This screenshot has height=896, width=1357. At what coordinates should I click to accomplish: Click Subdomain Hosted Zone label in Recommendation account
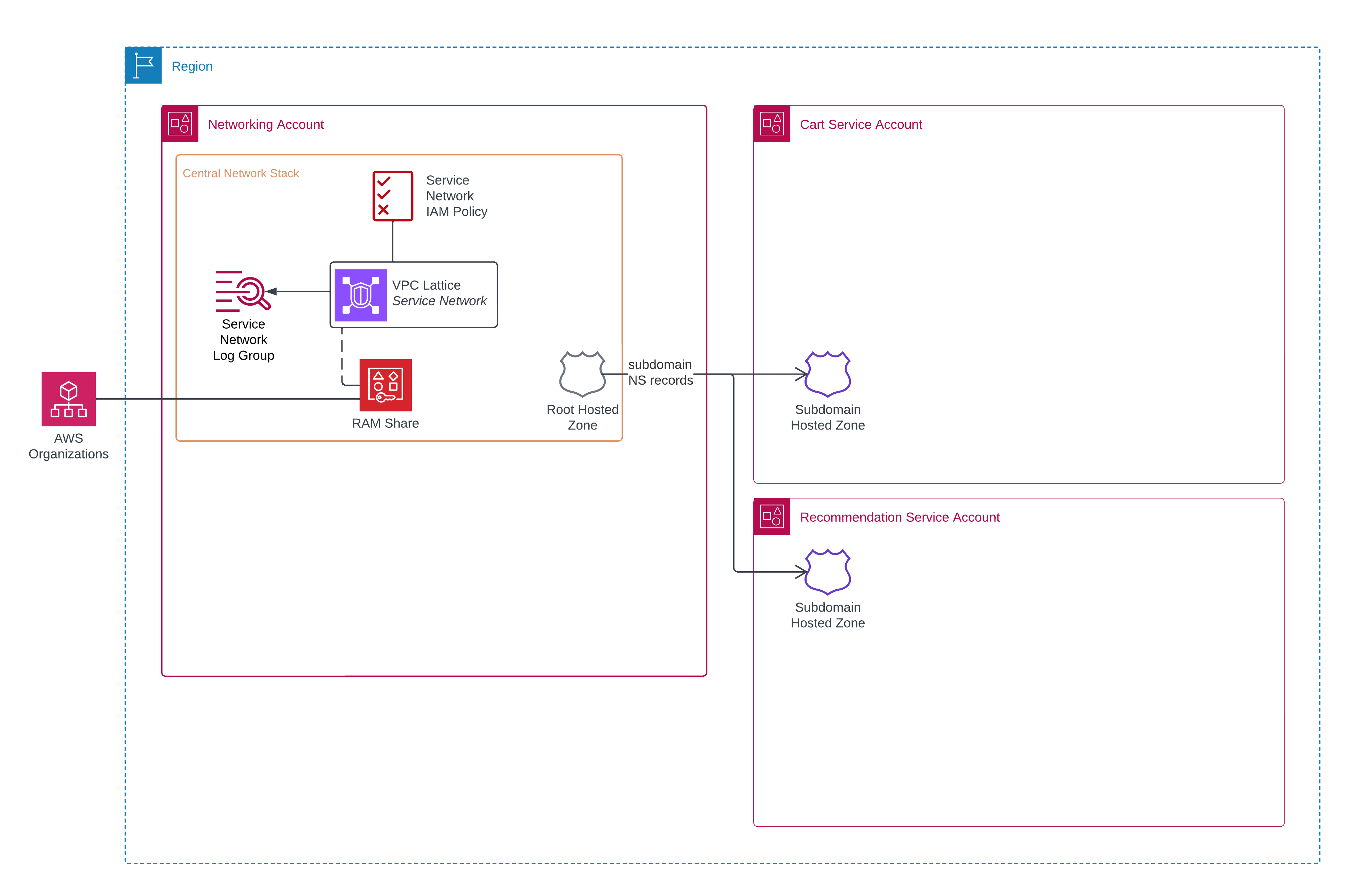[827, 615]
